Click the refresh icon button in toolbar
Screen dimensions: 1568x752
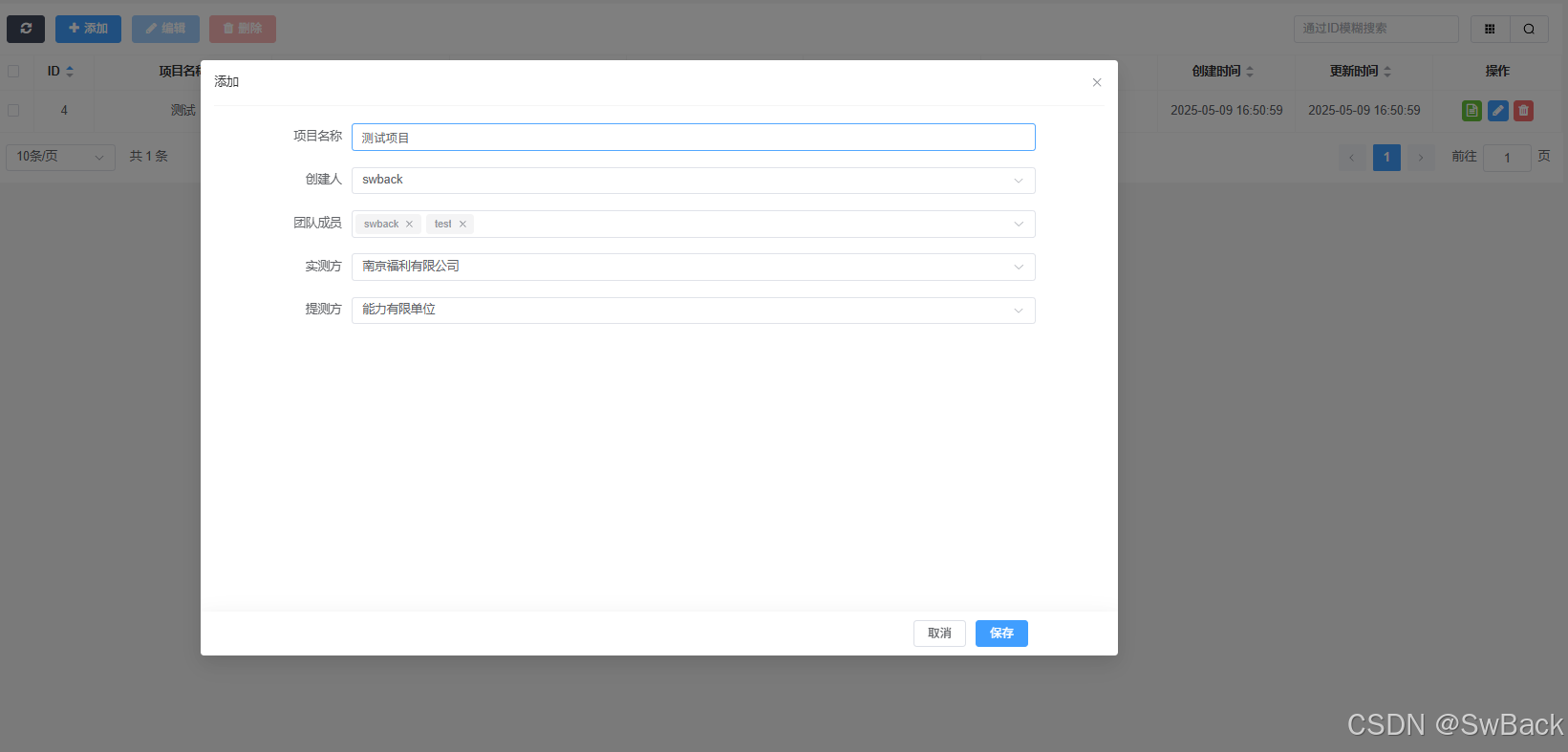coord(26,29)
